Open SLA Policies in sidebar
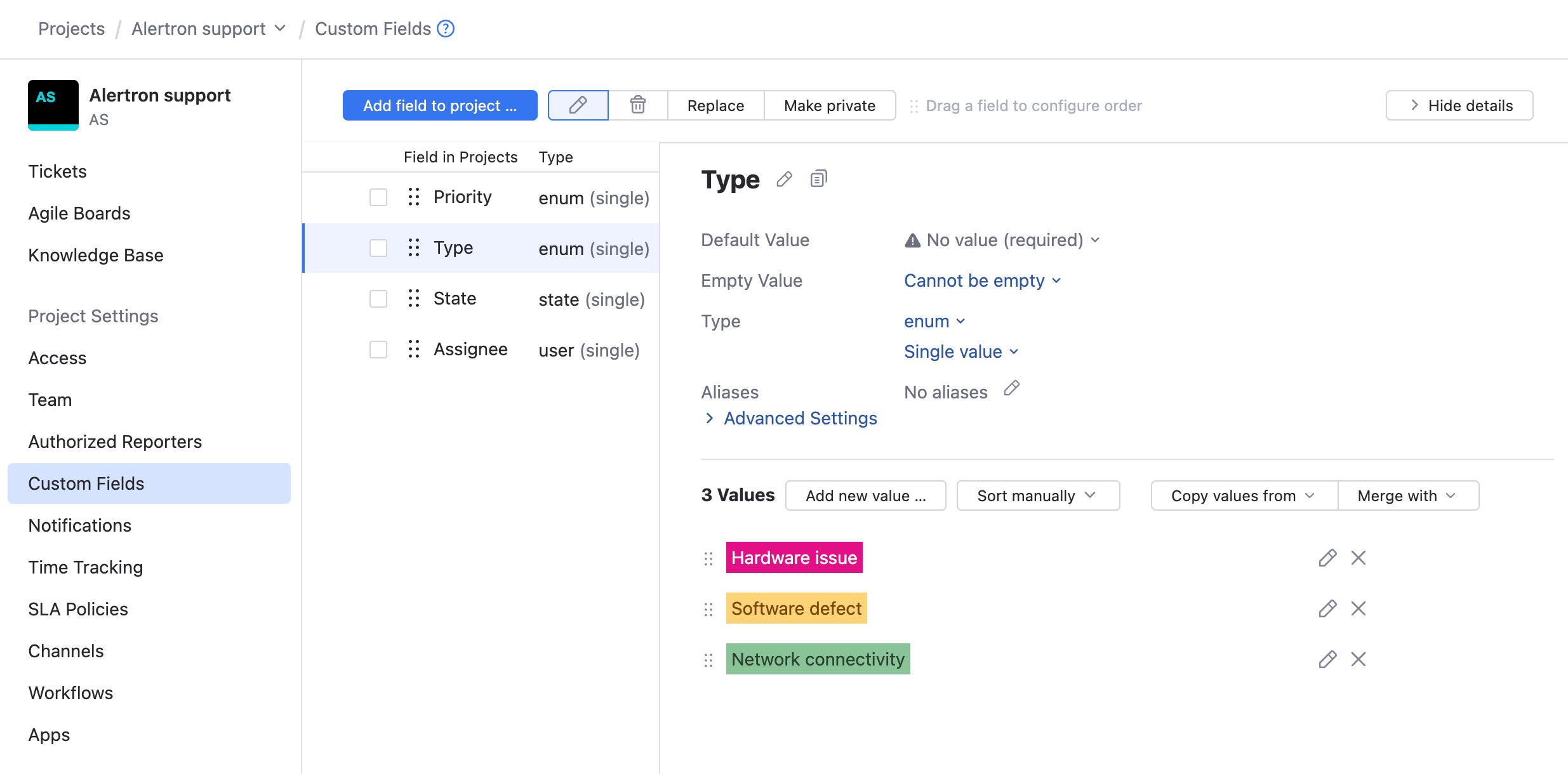Viewport: 1568px width, 774px height. [78, 609]
